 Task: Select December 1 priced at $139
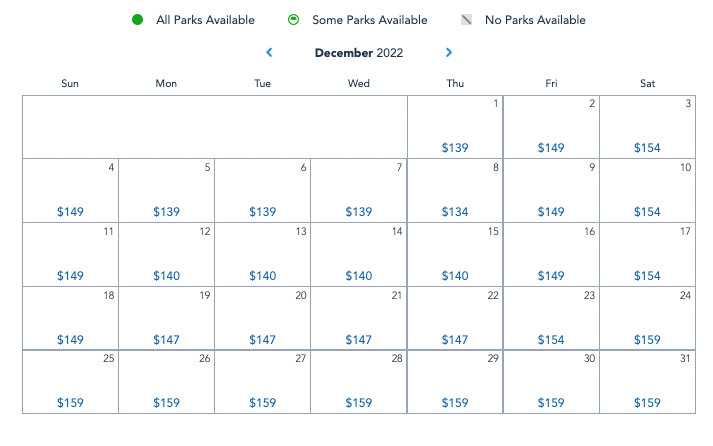(x=455, y=127)
